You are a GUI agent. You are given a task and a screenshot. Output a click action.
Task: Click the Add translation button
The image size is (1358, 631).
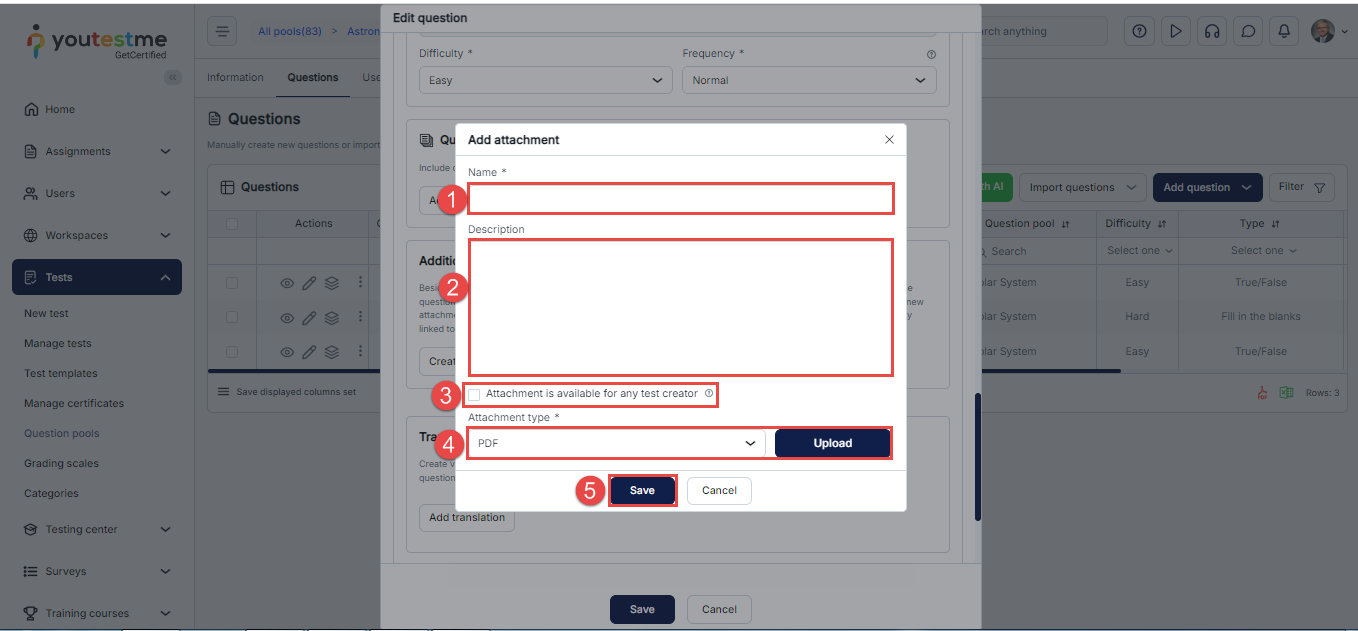(467, 518)
